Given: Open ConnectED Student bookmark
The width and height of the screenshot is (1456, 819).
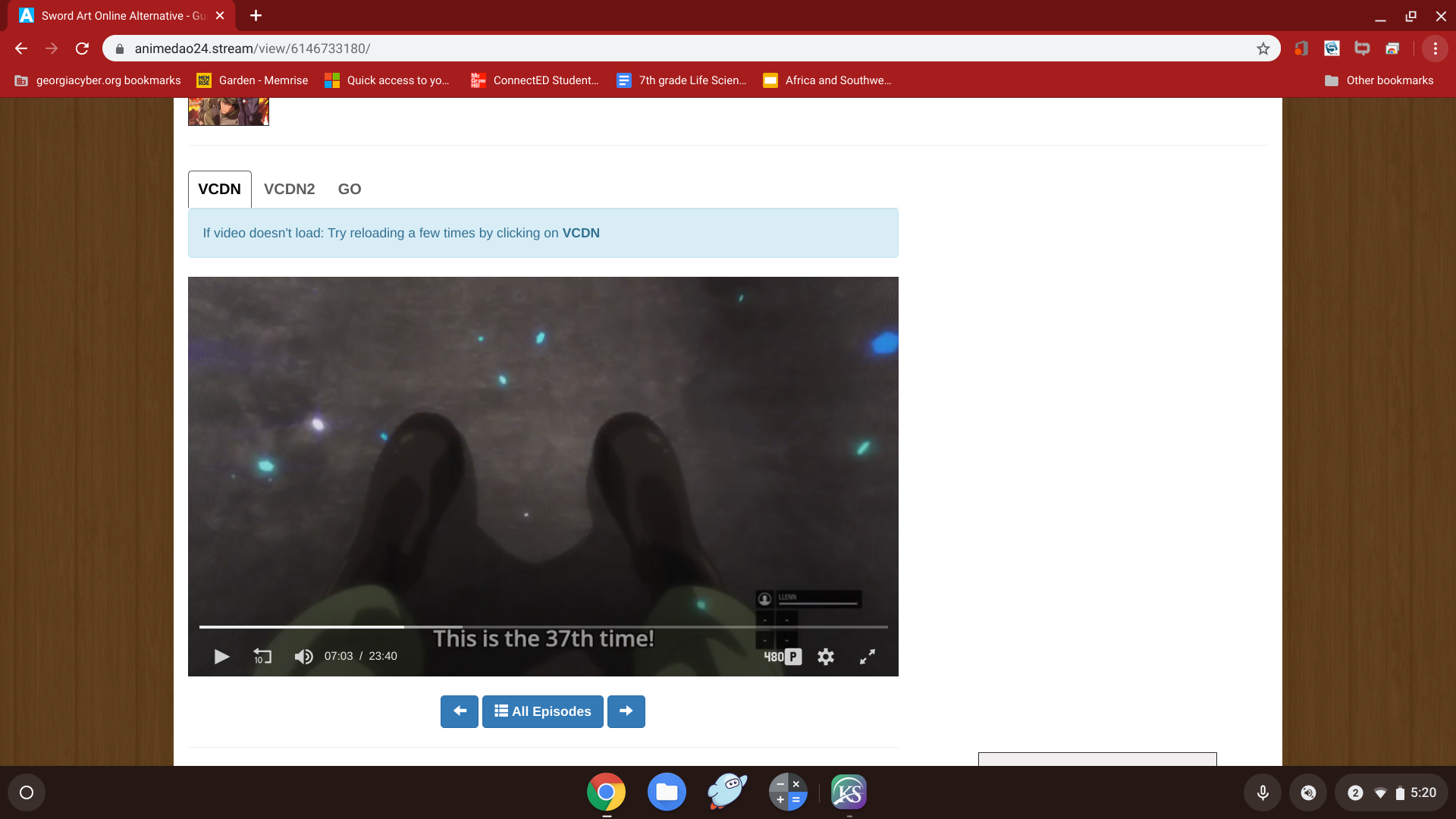Looking at the screenshot, I should point(535,80).
